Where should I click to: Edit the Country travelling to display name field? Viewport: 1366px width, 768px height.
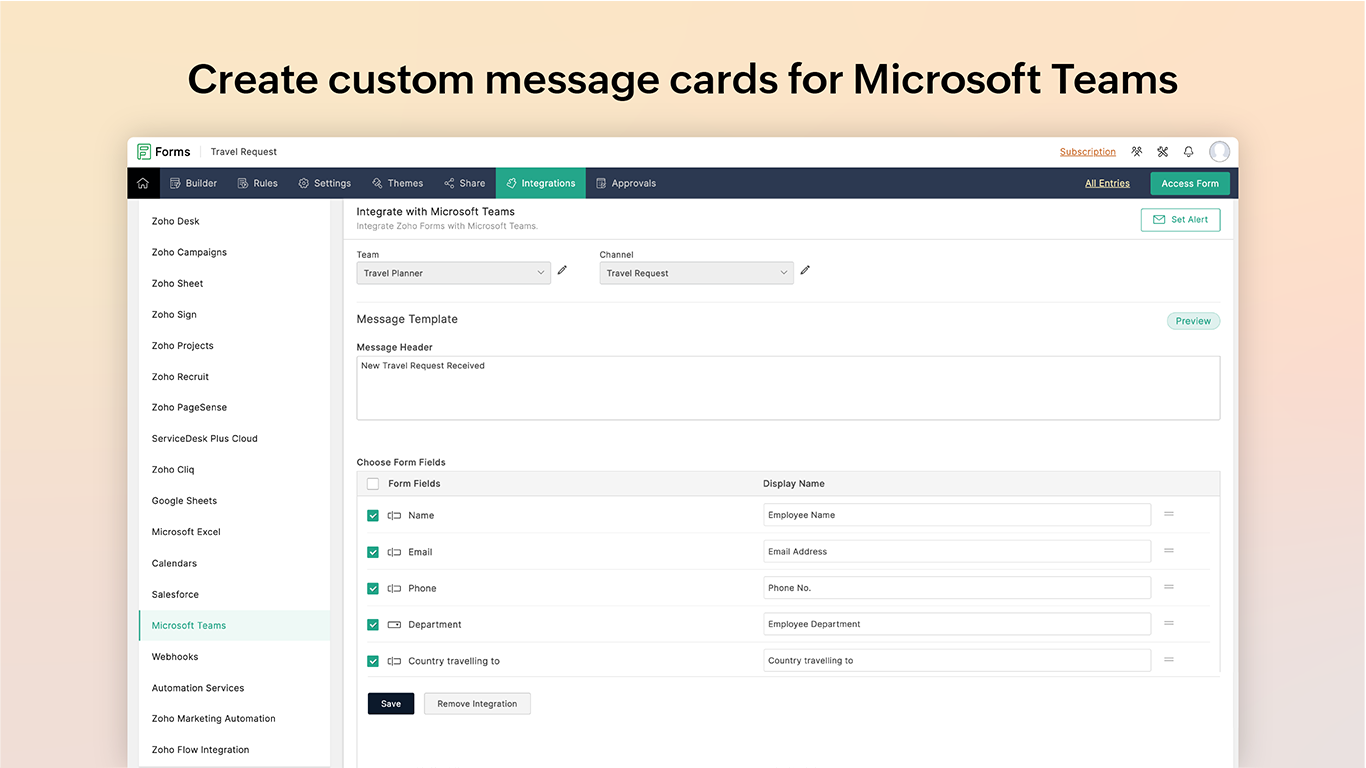(957, 660)
